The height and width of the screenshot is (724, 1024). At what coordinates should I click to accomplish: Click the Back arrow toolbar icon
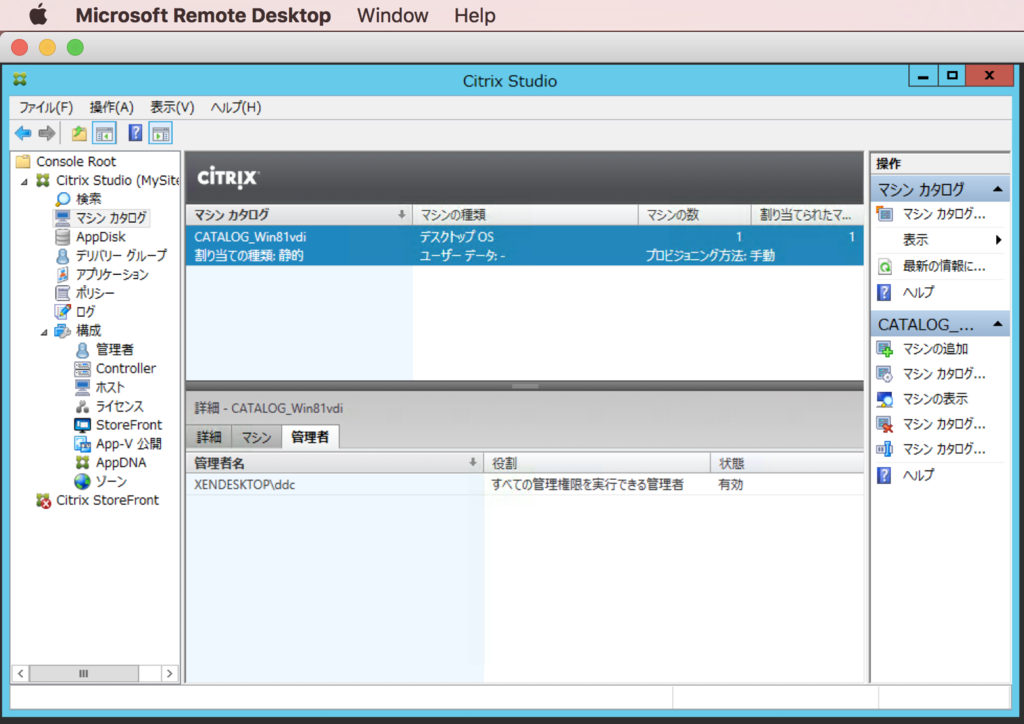(23, 133)
